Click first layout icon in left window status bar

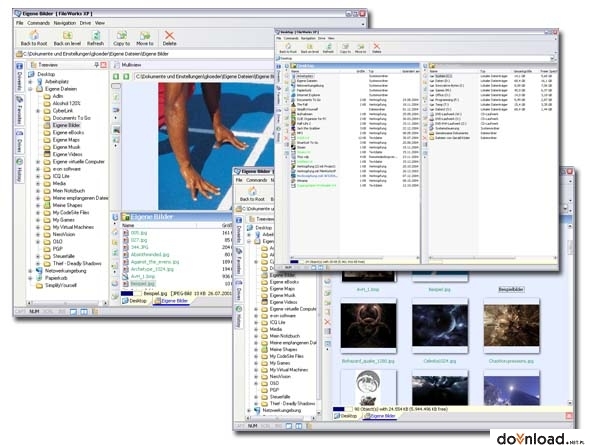(73, 312)
